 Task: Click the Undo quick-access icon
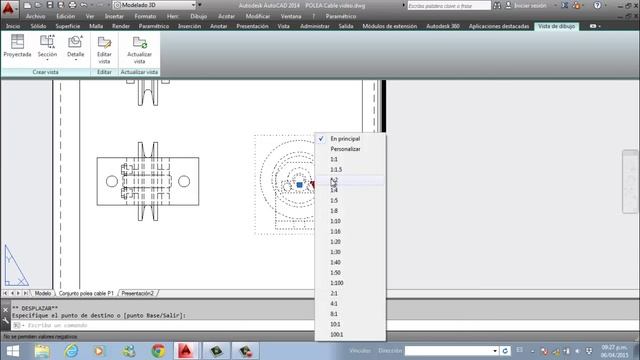click(x=84, y=5)
